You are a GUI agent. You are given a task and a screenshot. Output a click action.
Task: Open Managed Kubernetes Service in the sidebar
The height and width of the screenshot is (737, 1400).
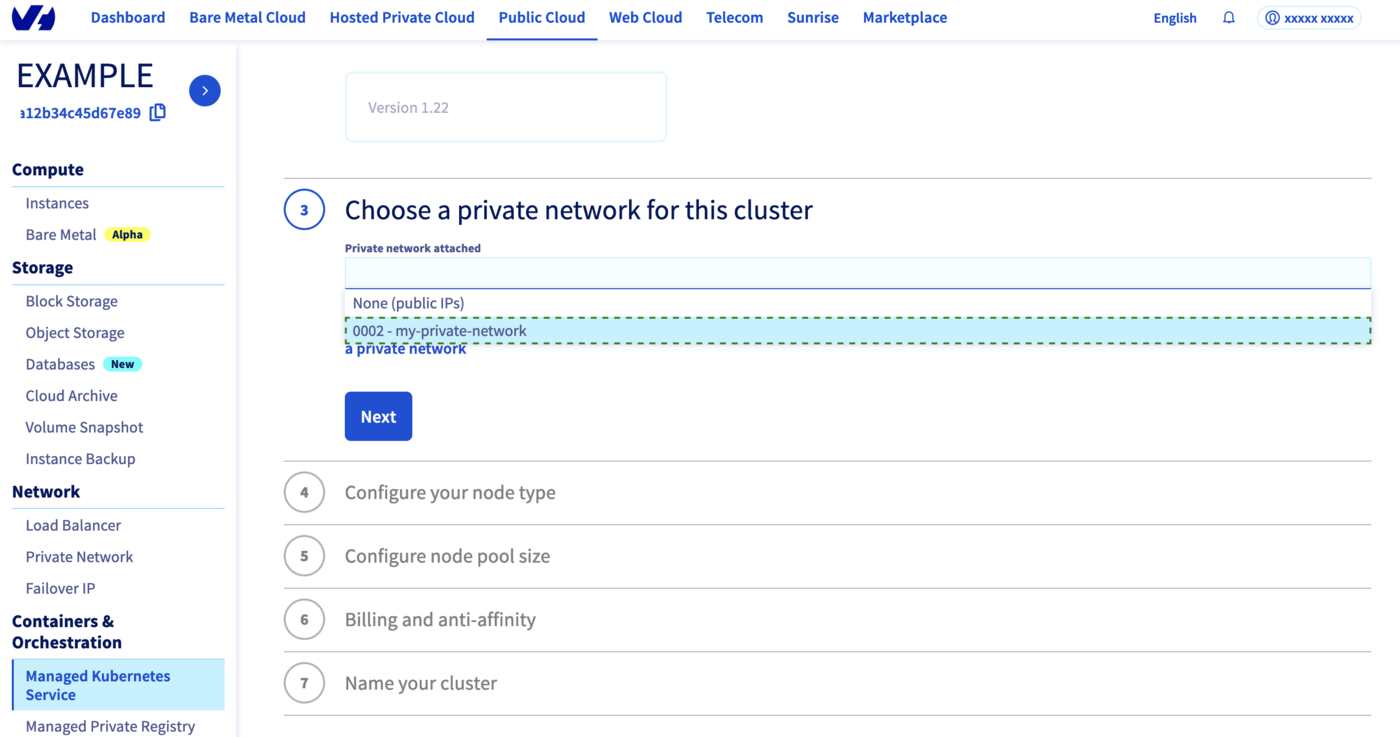[97, 685]
